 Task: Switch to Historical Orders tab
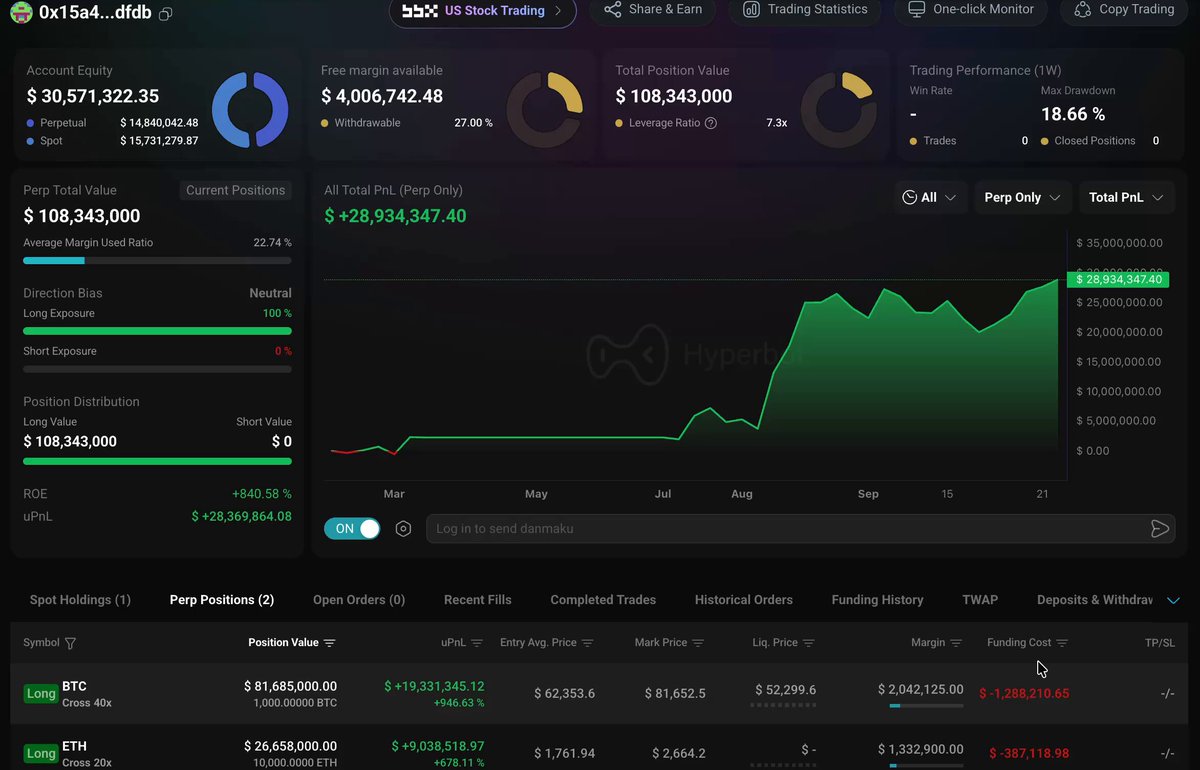[744, 600]
